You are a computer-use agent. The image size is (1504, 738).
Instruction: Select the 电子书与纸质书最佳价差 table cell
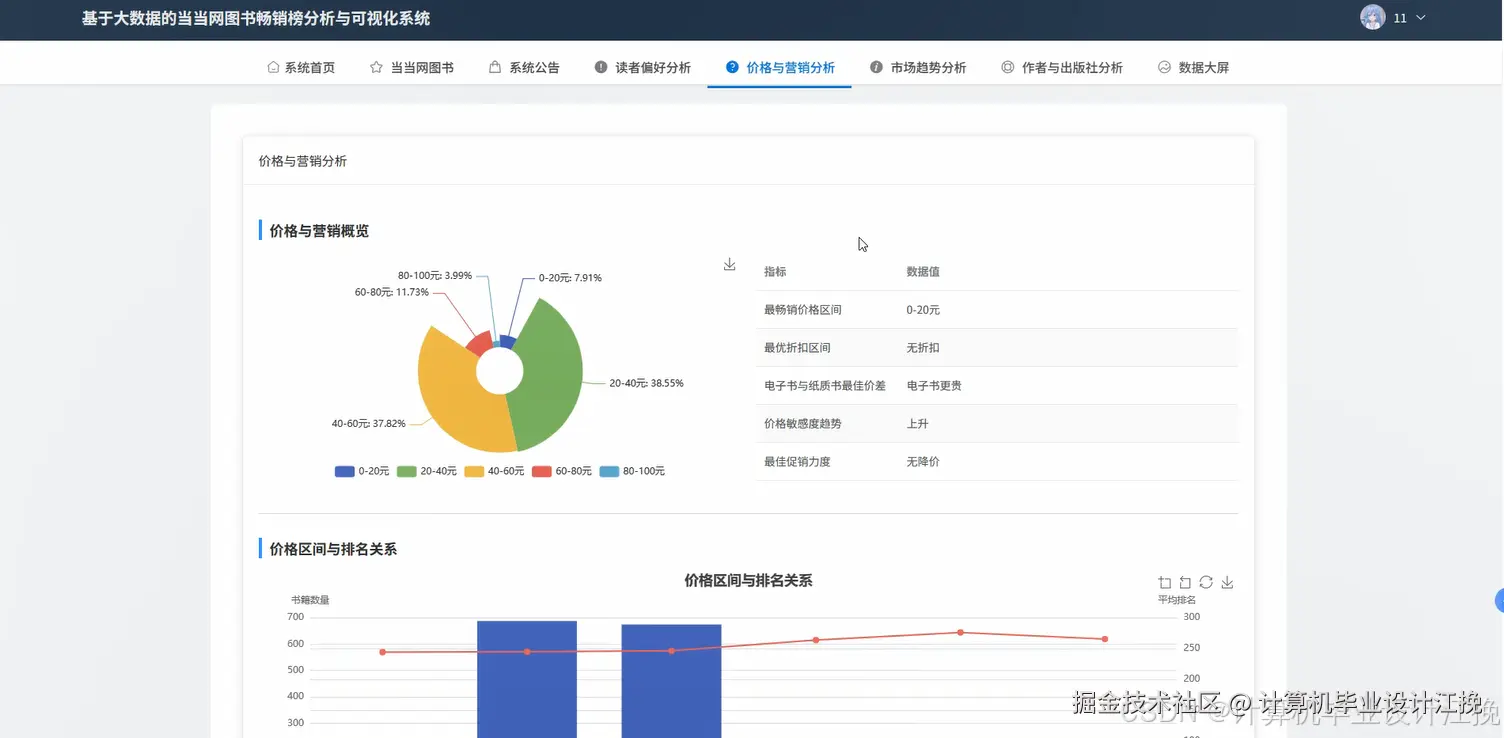pyautogui.click(x=825, y=386)
